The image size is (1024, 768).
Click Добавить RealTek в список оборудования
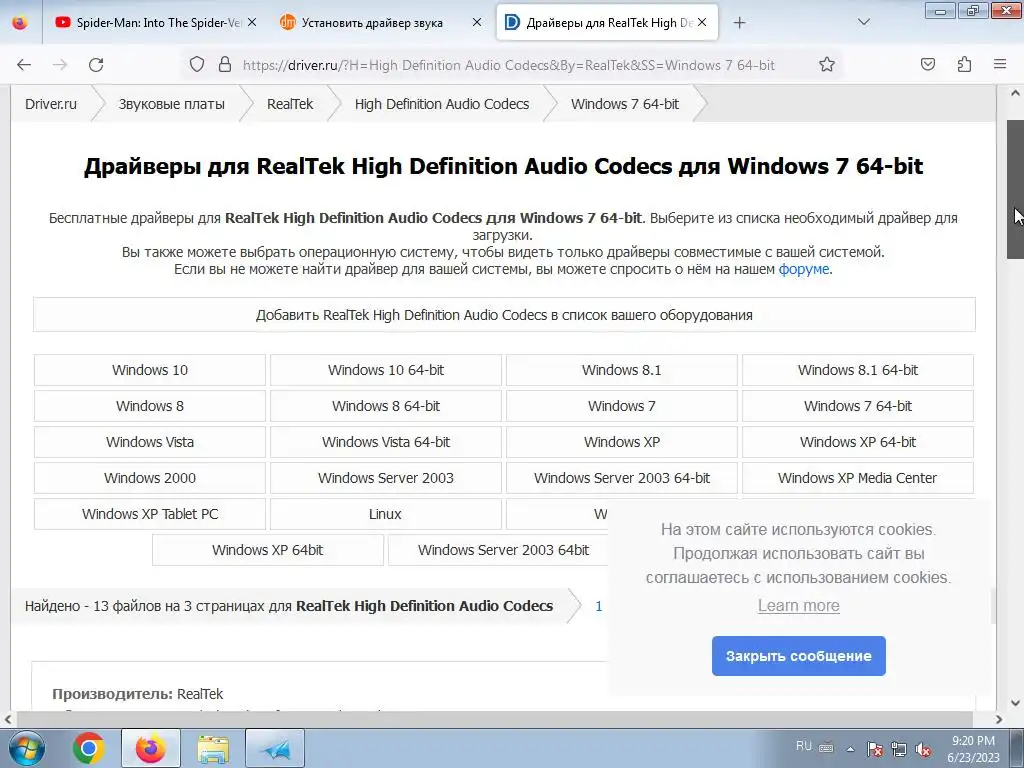click(504, 315)
